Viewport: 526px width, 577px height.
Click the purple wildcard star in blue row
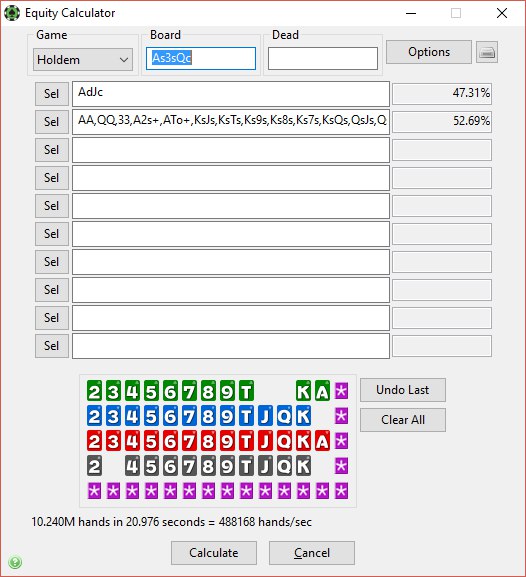click(341, 416)
